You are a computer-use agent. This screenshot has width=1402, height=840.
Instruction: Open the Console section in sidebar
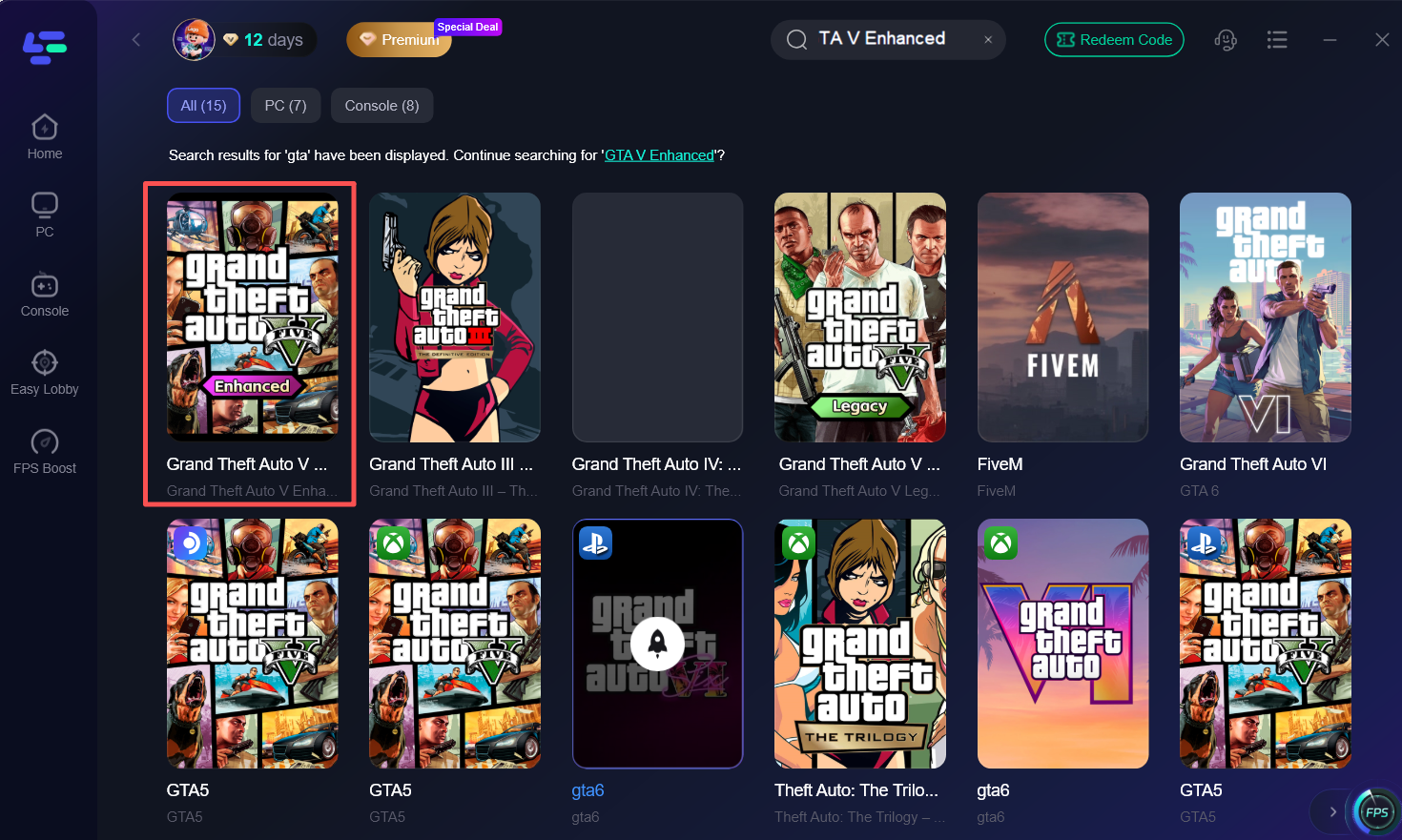click(45, 295)
